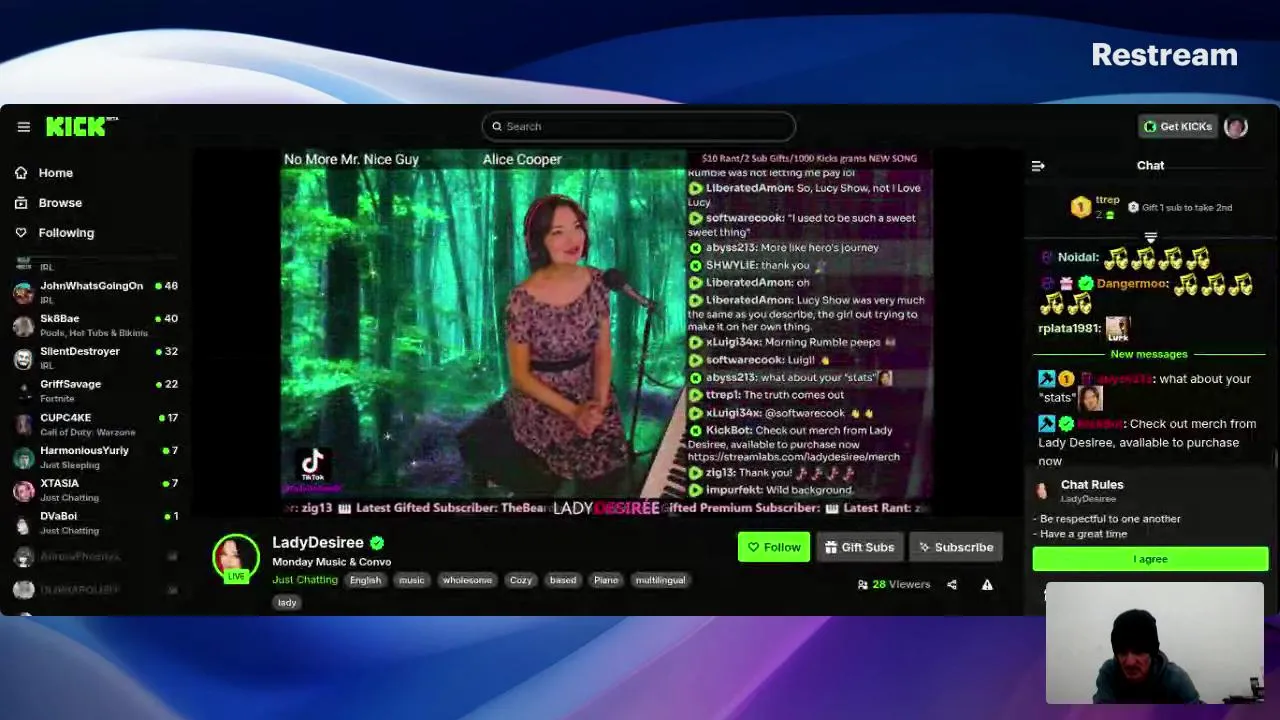Open GriffSavage channel in sidebar
1280x720 pixels.
95,391
